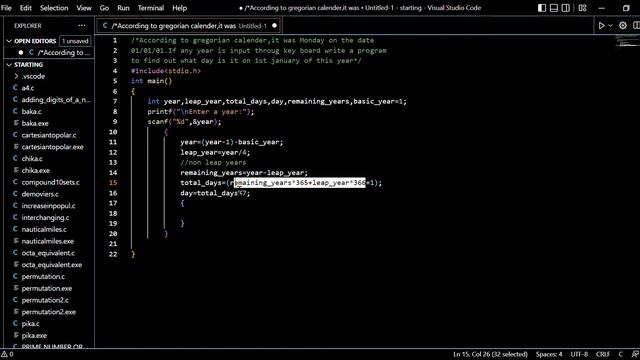Click the 'EXPLORER' panel title
The height and width of the screenshot is (360, 640).
[x=28, y=26]
